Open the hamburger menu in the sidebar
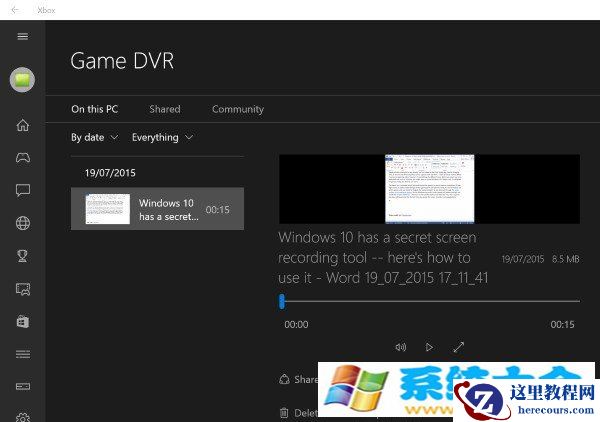 [23, 36]
